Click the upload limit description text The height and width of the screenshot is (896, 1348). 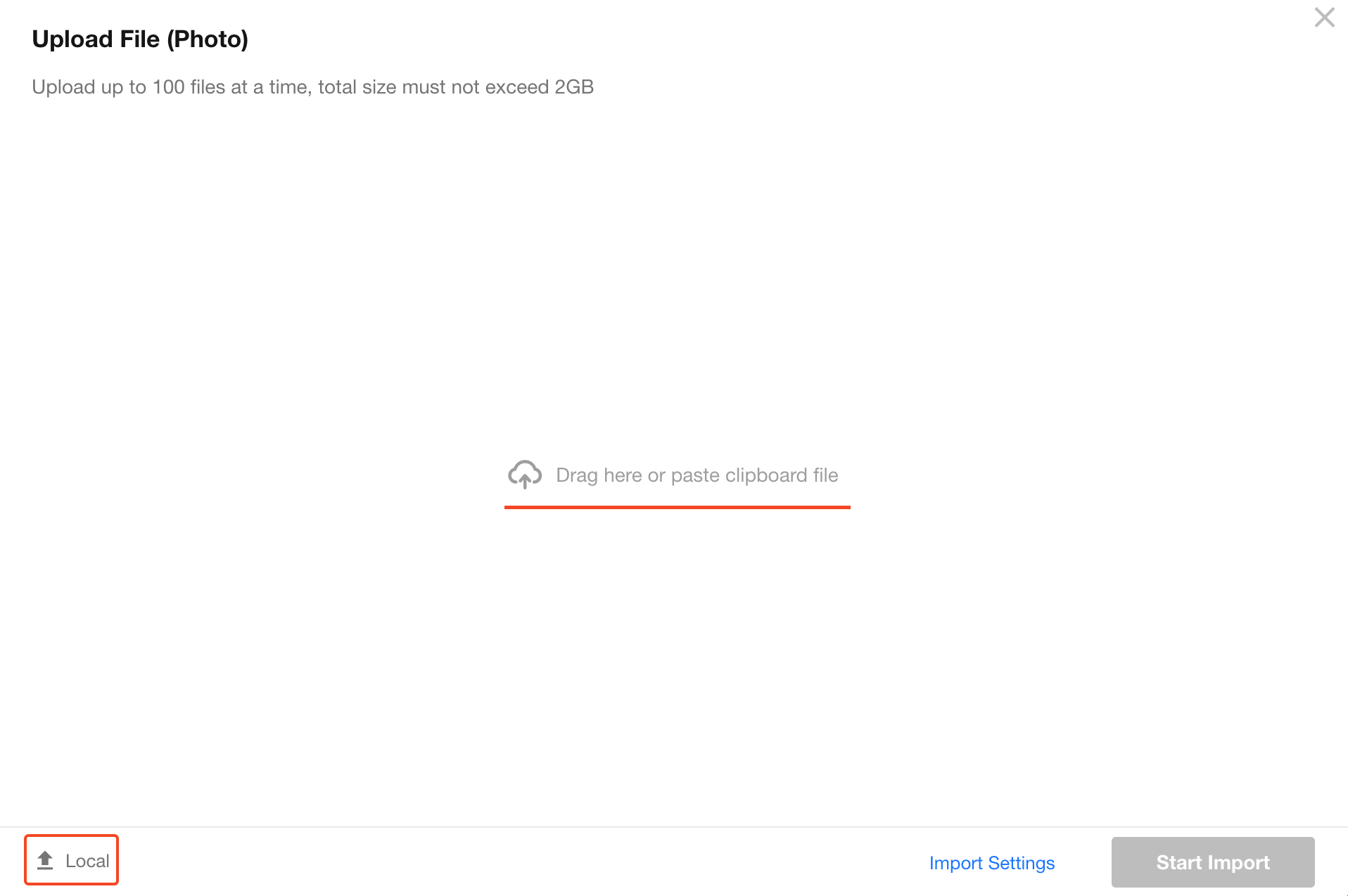(x=313, y=87)
